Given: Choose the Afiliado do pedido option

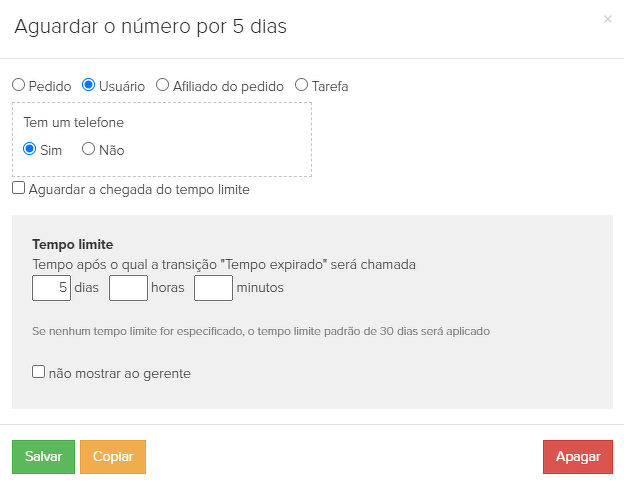Looking at the screenshot, I should coord(162,85).
